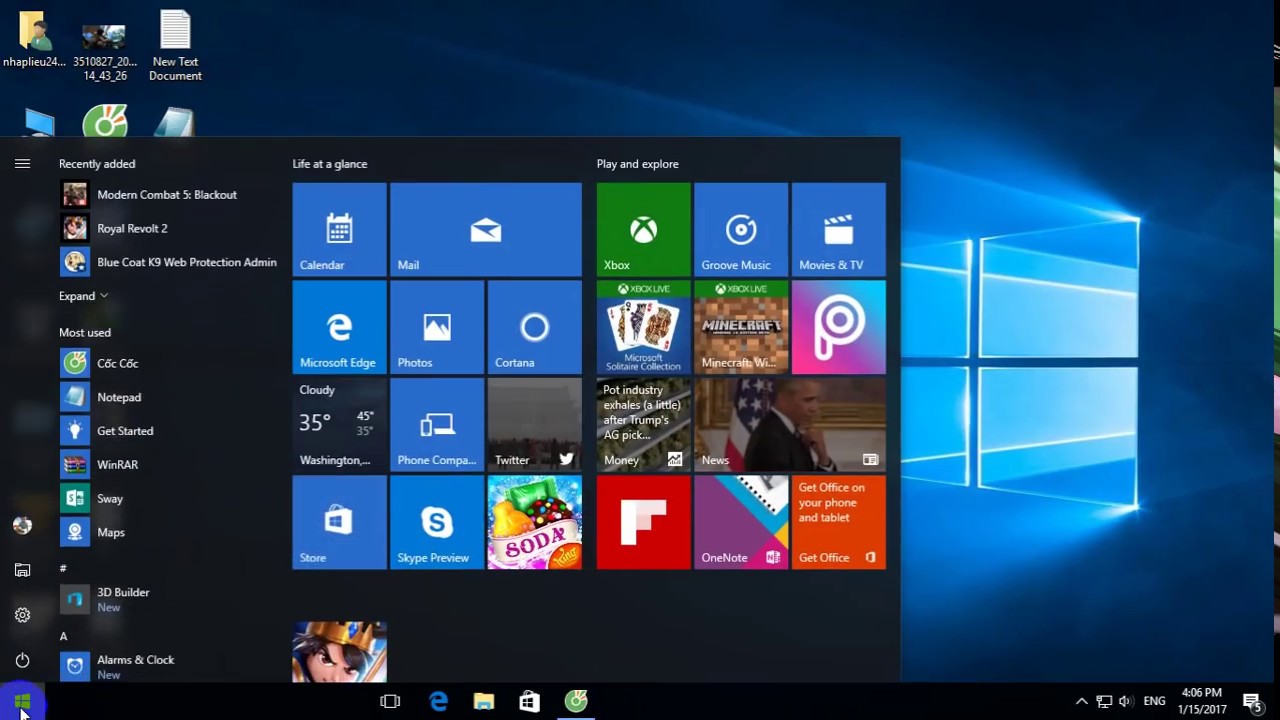This screenshot has height=720, width=1280.
Task: Open Alarms & Clock app
Action: click(x=168, y=666)
